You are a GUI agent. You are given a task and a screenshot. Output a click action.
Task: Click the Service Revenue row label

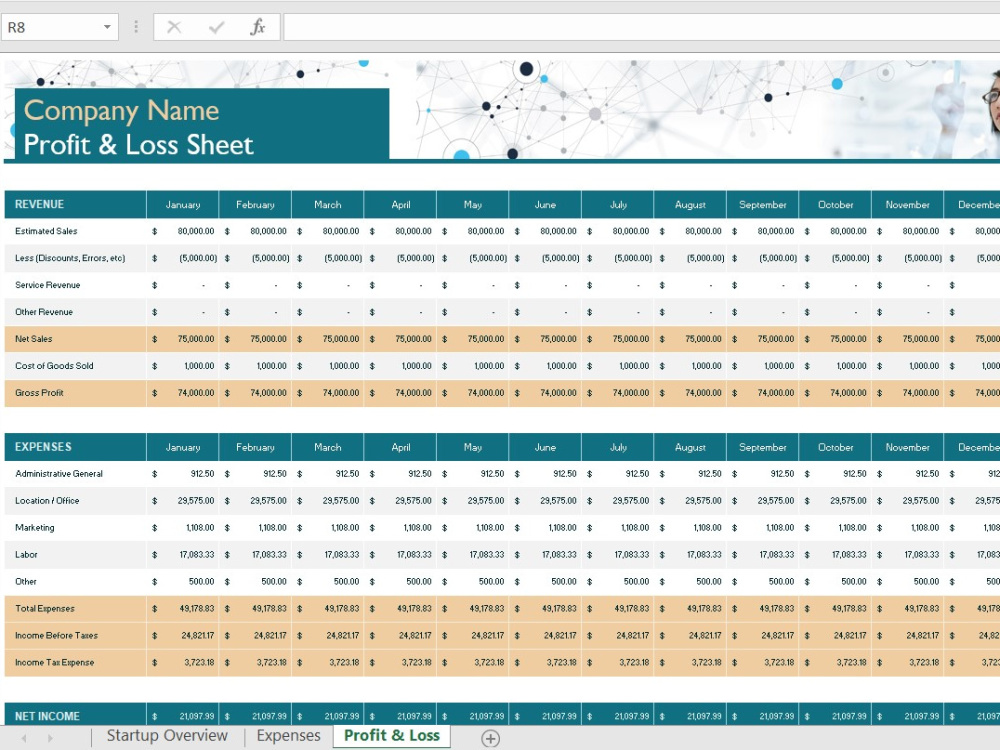[x=48, y=285]
